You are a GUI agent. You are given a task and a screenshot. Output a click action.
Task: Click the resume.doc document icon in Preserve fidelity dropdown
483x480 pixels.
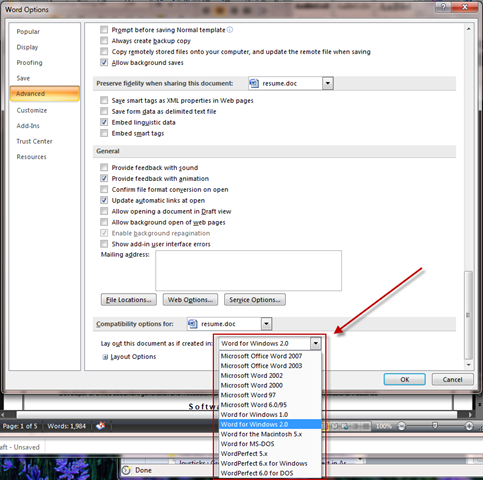click(254, 83)
